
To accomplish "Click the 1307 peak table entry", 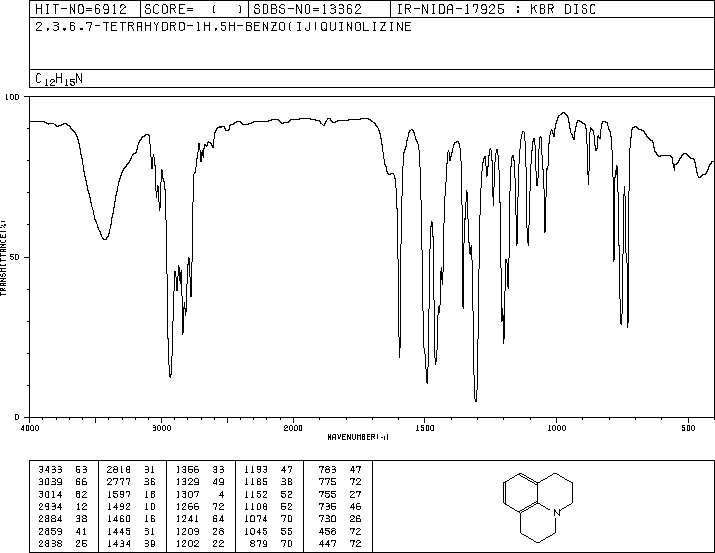I will 187,494.
